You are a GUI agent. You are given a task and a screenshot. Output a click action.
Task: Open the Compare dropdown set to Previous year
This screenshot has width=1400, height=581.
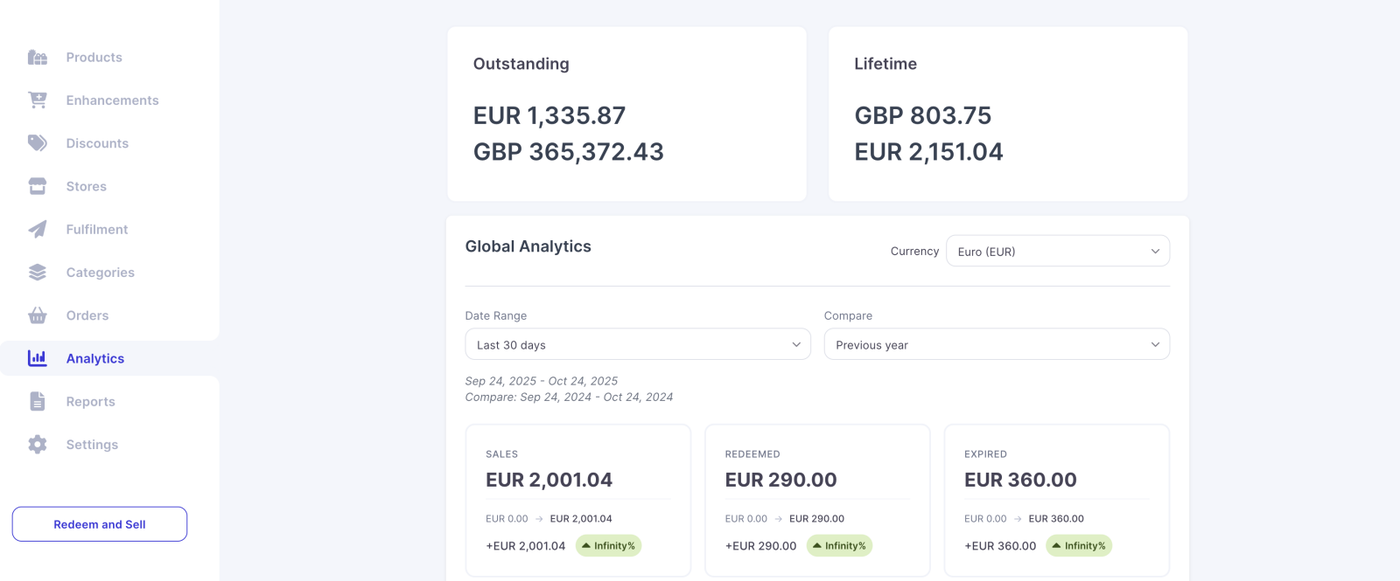(996, 345)
